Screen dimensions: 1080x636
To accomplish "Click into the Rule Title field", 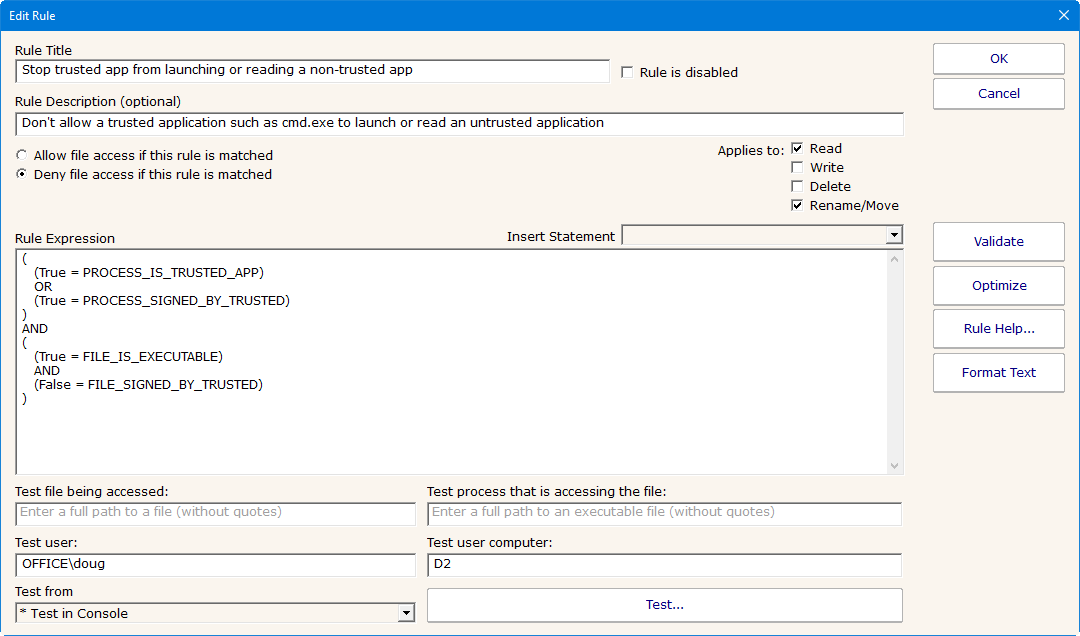I will click(x=312, y=71).
